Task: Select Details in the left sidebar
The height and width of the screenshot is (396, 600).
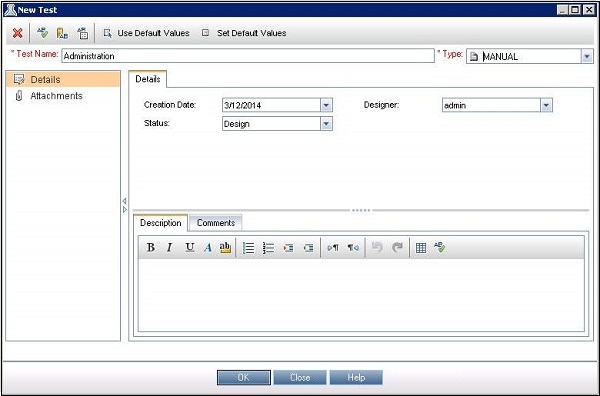Action: point(63,79)
